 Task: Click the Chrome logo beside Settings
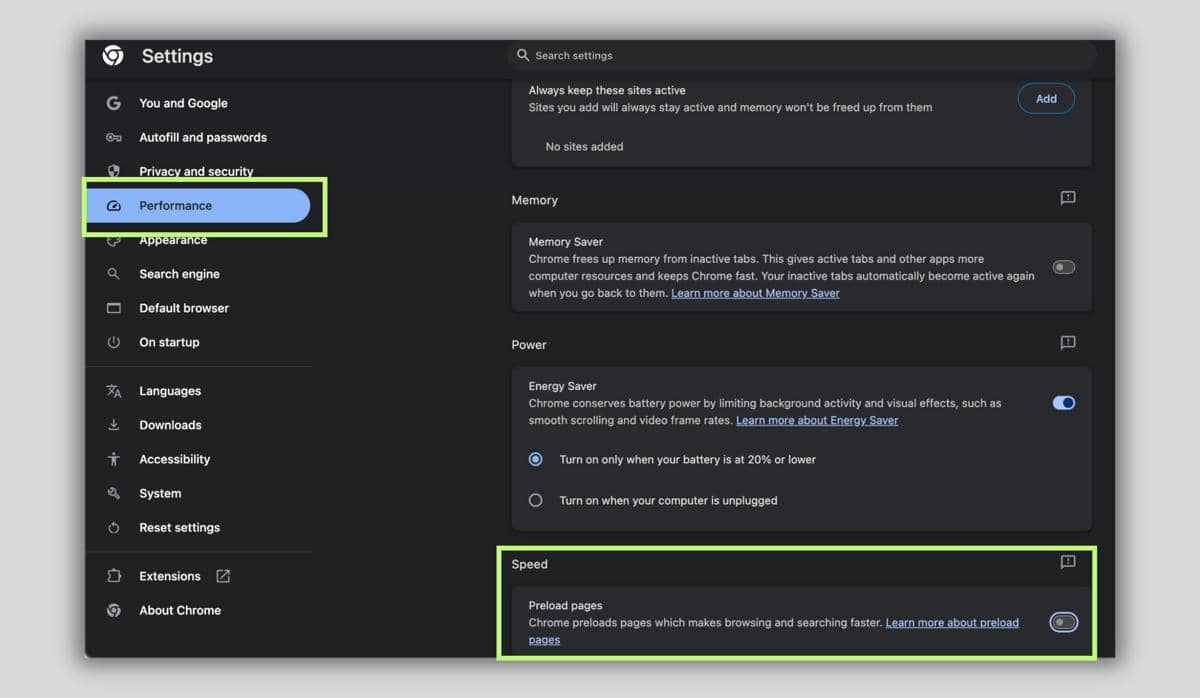[x=113, y=56]
